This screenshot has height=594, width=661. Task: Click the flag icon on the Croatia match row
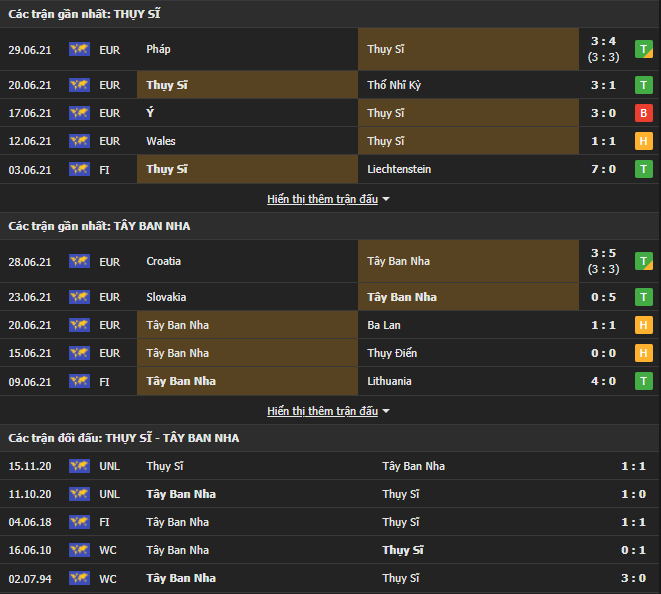[79, 261]
